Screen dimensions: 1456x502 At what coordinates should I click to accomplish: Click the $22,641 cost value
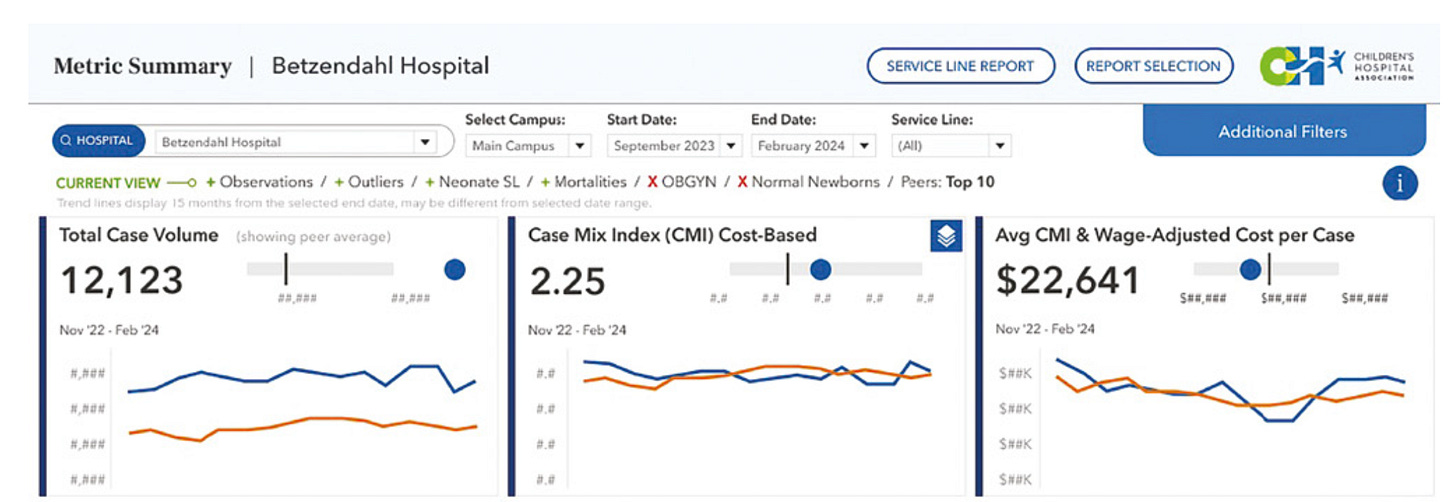pyautogui.click(x=1068, y=281)
